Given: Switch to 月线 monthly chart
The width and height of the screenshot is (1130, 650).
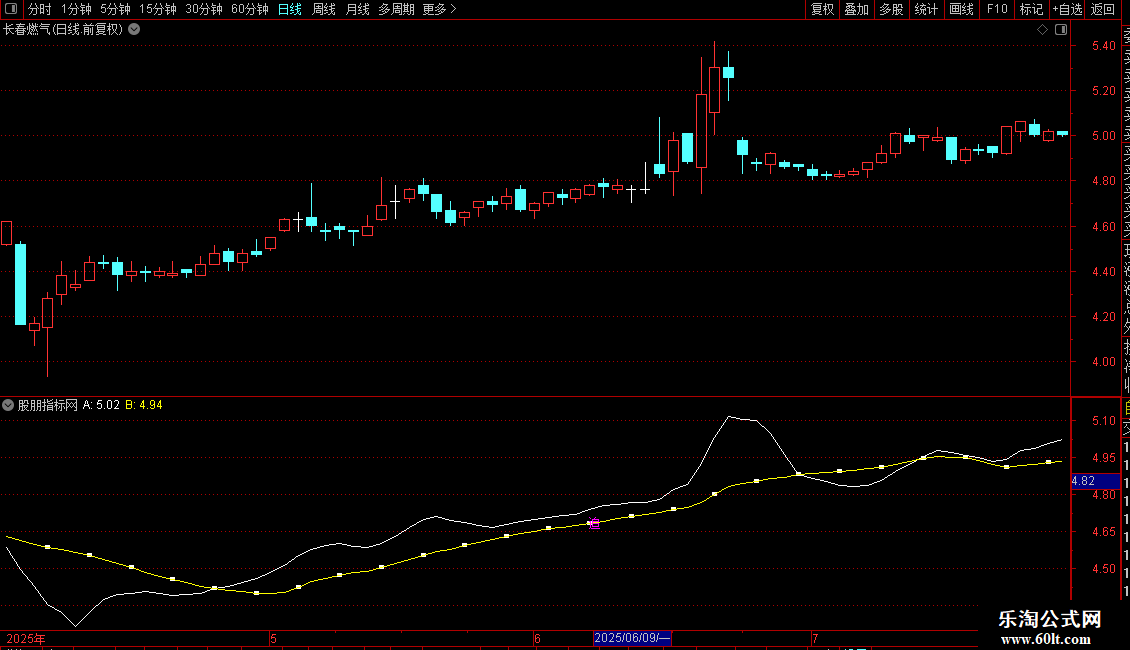Looking at the screenshot, I should [357, 9].
